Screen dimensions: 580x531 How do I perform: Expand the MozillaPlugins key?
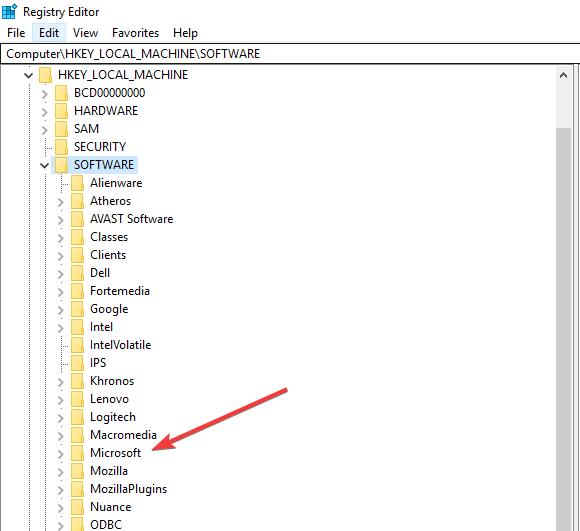click(61, 489)
